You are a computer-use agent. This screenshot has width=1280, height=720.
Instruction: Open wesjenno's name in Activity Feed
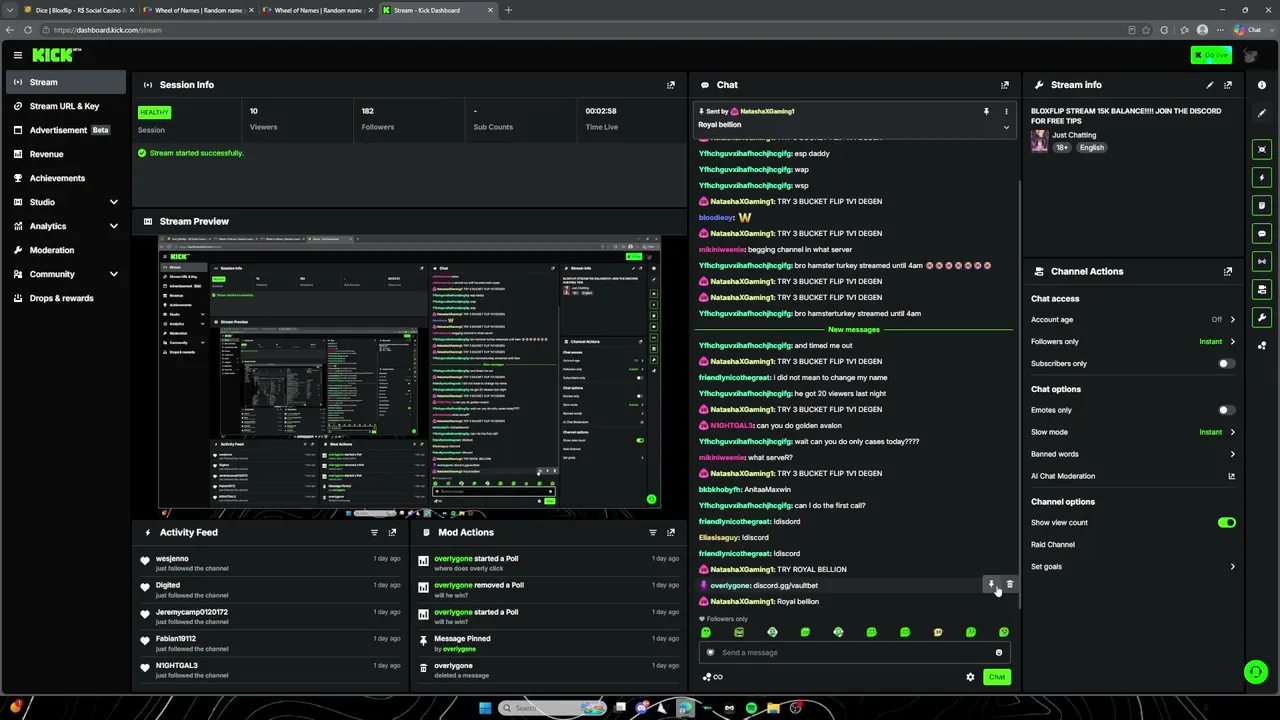coord(172,559)
